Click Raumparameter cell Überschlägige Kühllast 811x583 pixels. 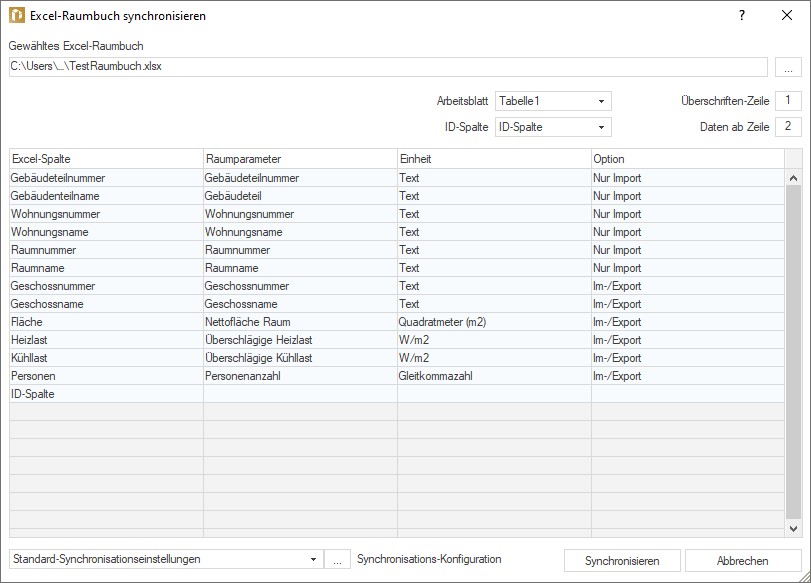[x=300, y=358]
